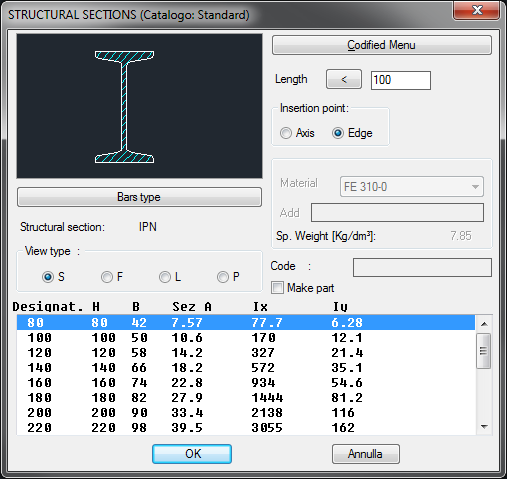Confirm with the OK button

coord(192,454)
